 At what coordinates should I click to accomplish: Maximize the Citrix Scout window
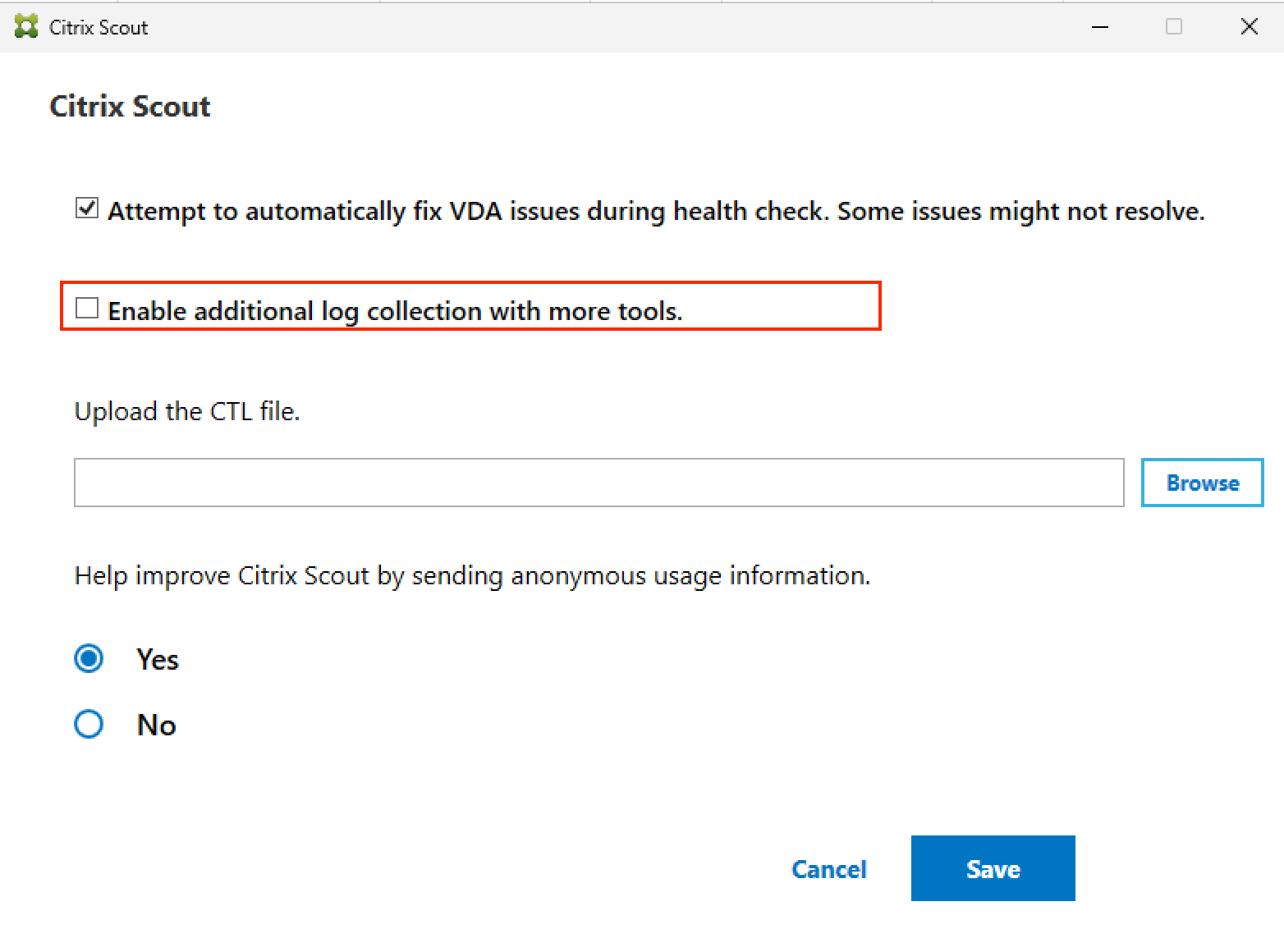1174,26
